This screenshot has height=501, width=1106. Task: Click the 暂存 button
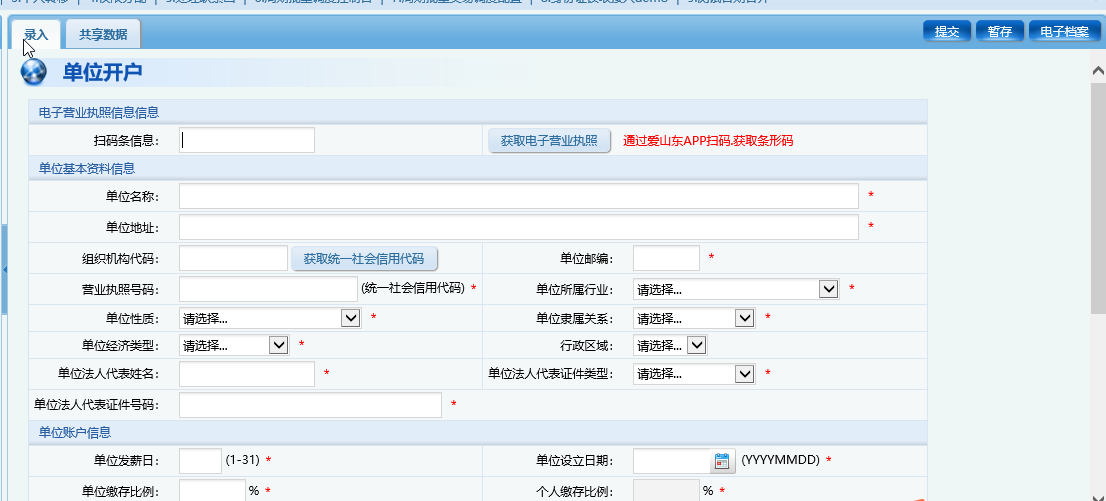999,31
